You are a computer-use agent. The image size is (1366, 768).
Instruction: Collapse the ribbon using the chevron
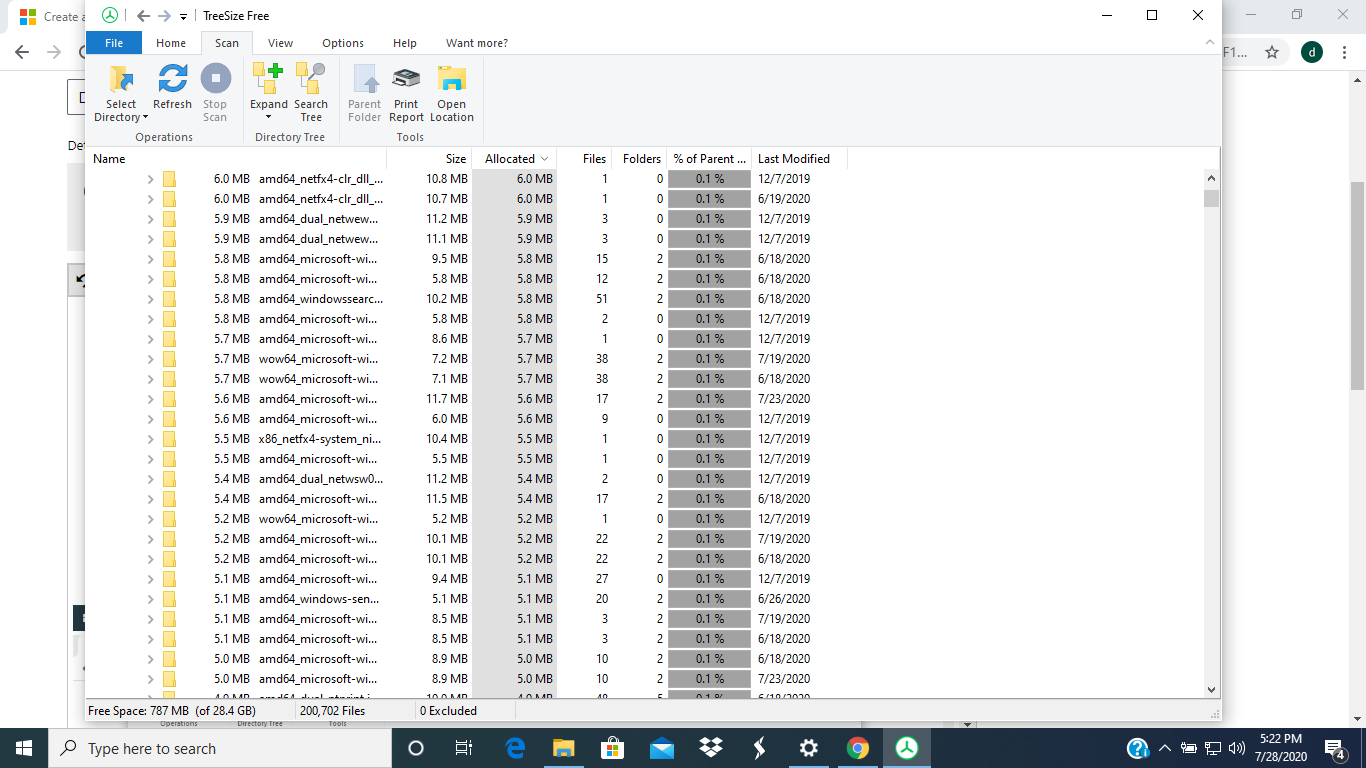[1210, 43]
